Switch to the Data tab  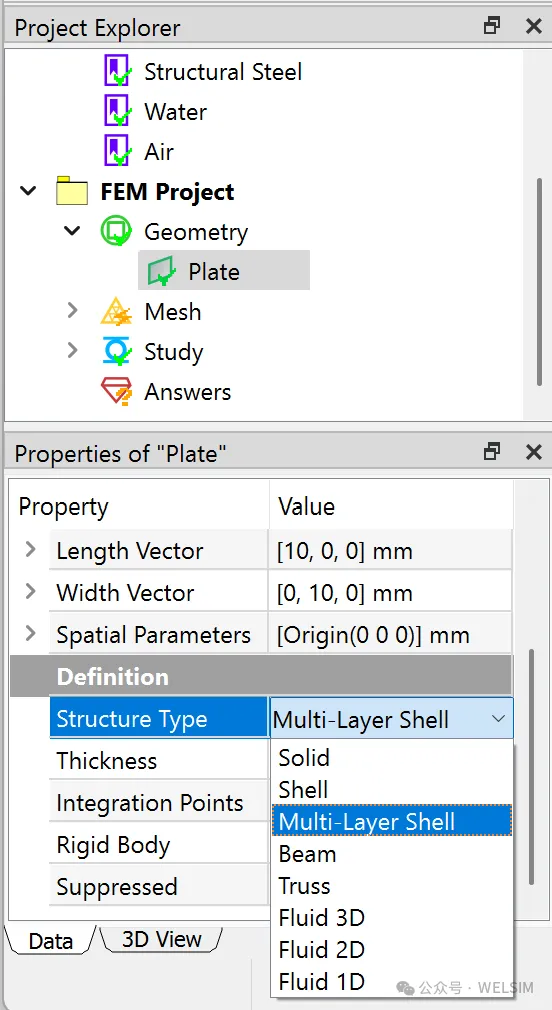coord(50,941)
